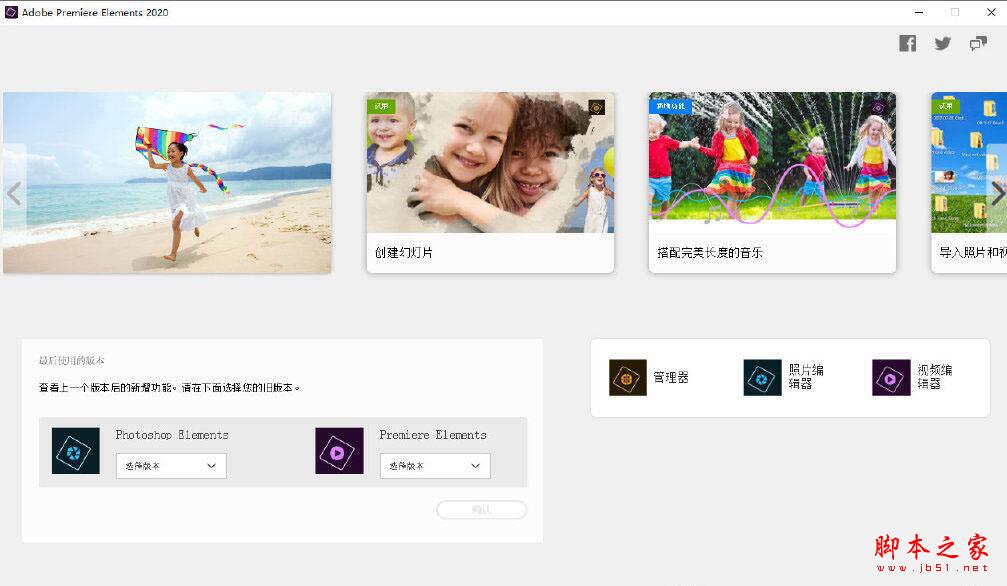The image size is (1007, 586).
Task: Click the small purple icon on music card
Action: (878, 107)
